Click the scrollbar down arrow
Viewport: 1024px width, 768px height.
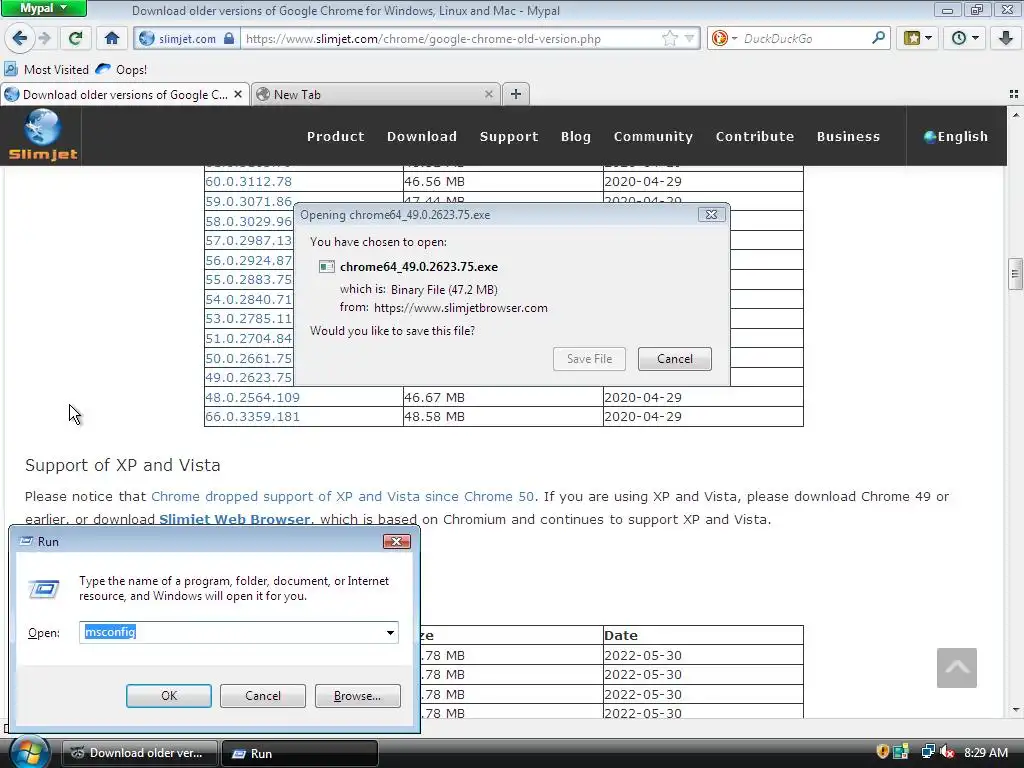pos(1016,710)
